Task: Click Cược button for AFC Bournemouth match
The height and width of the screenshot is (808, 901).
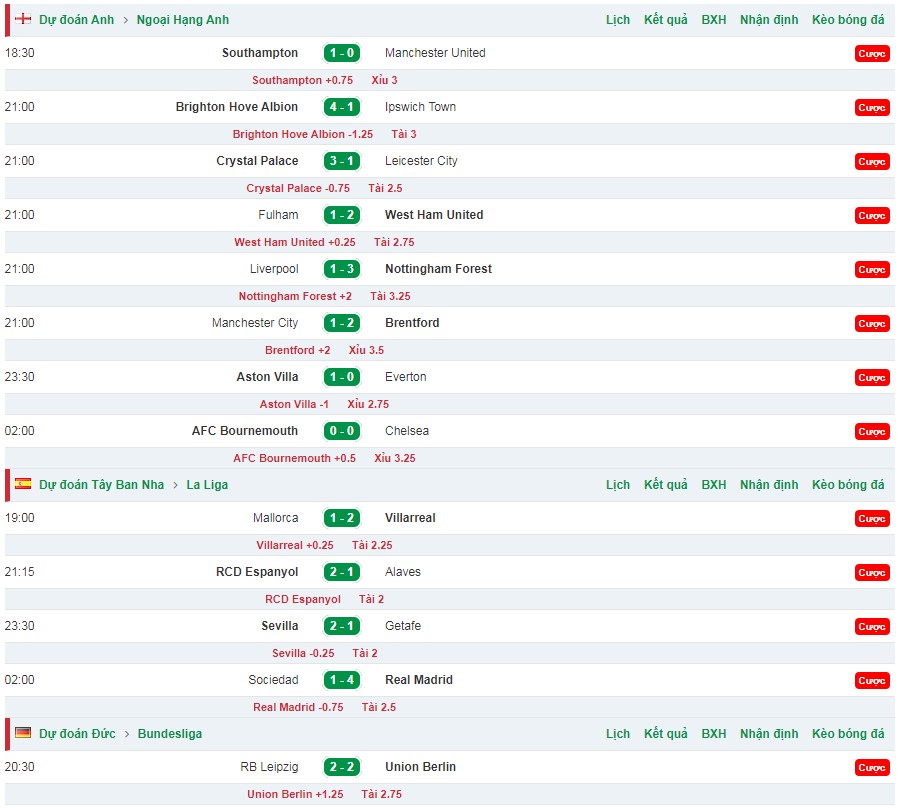Action: point(872,432)
